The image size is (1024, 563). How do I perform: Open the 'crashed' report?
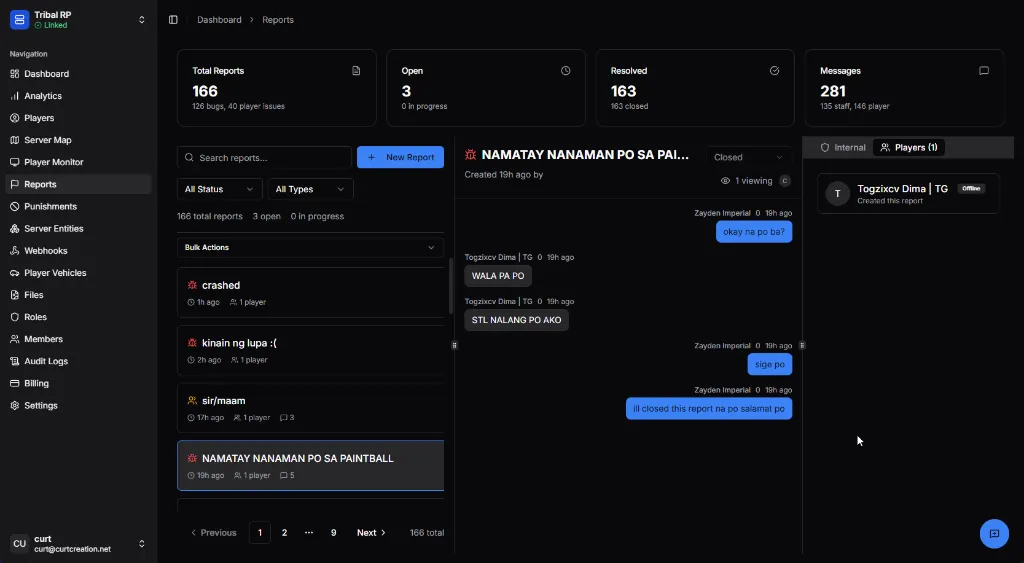[310, 293]
